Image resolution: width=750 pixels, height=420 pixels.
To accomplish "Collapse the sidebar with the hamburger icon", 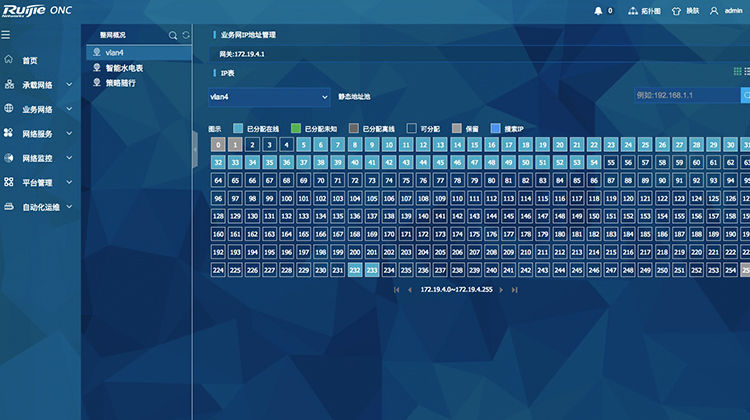I will (x=6, y=35).
